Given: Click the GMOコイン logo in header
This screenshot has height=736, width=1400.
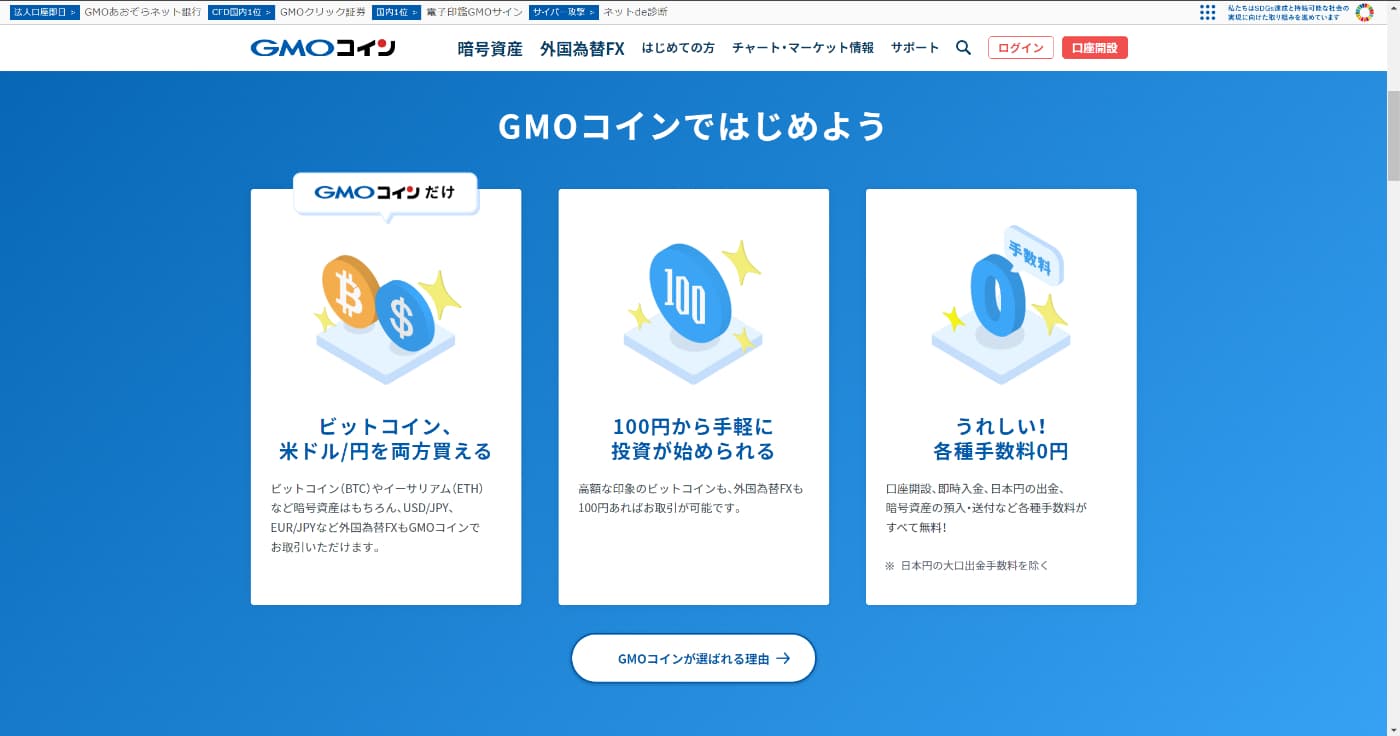Looking at the screenshot, I should (x=323, y=47).
